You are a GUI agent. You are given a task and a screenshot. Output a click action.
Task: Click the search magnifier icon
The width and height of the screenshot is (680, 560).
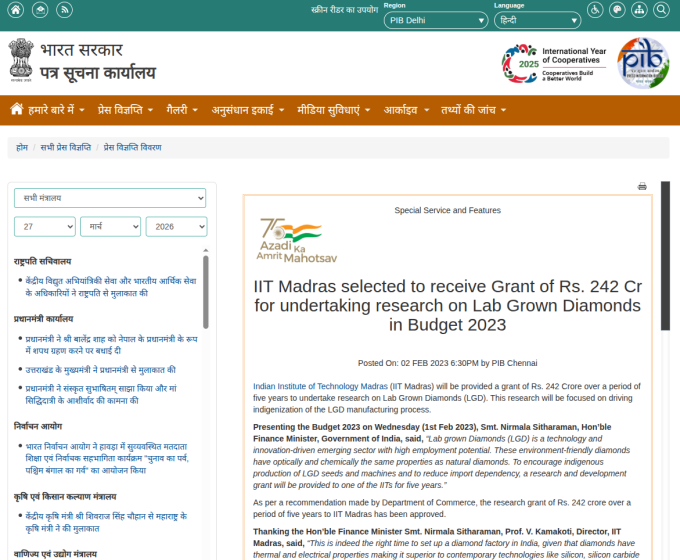coord(661,10)
